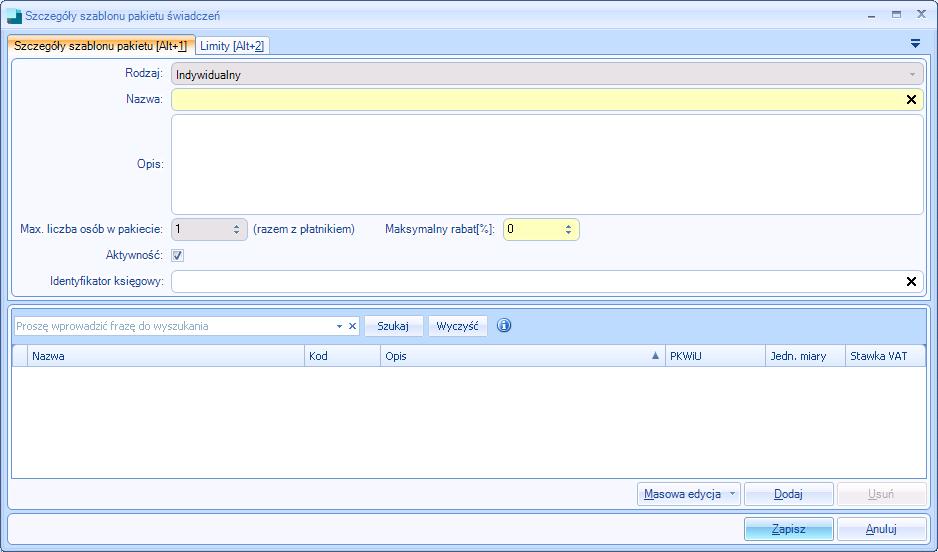Open the Rodzaj dropdown showing Indywidualny

[x=547, y=75]
